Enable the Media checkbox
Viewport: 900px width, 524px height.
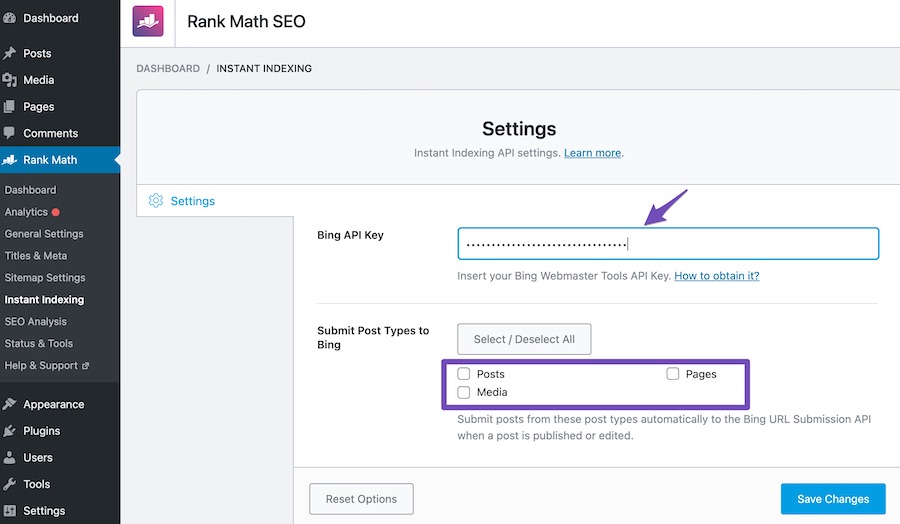(464, 392)
